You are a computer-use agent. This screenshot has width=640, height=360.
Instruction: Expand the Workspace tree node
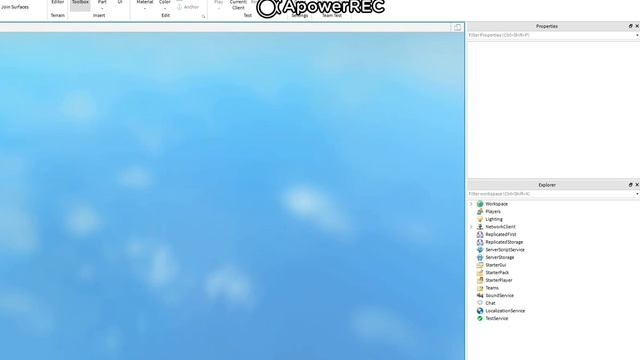[x=471, y=204]
